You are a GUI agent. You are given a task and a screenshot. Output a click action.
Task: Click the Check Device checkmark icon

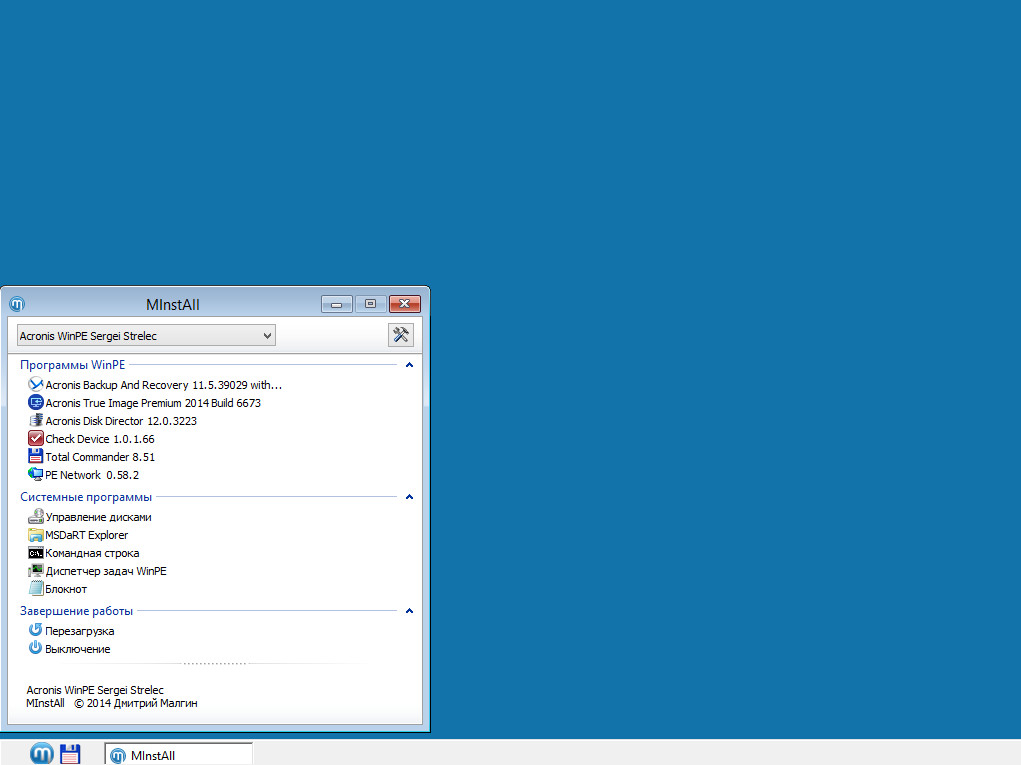click(x=36, y=438)
